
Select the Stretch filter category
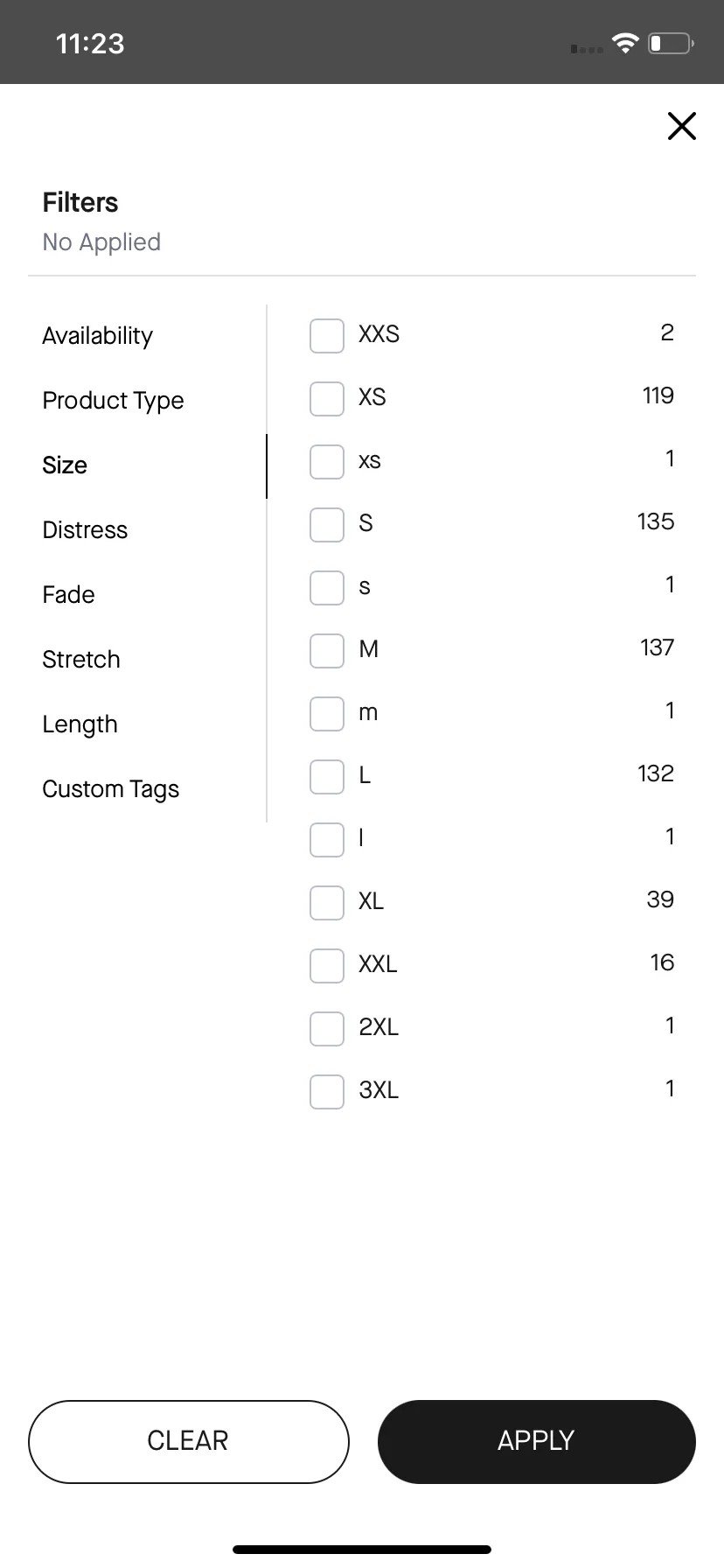click(x=81, y=660)
